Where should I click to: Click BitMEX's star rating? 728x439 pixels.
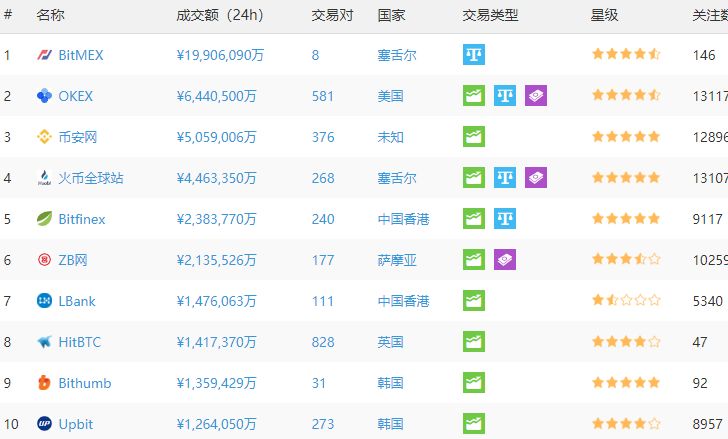point(626,54)
